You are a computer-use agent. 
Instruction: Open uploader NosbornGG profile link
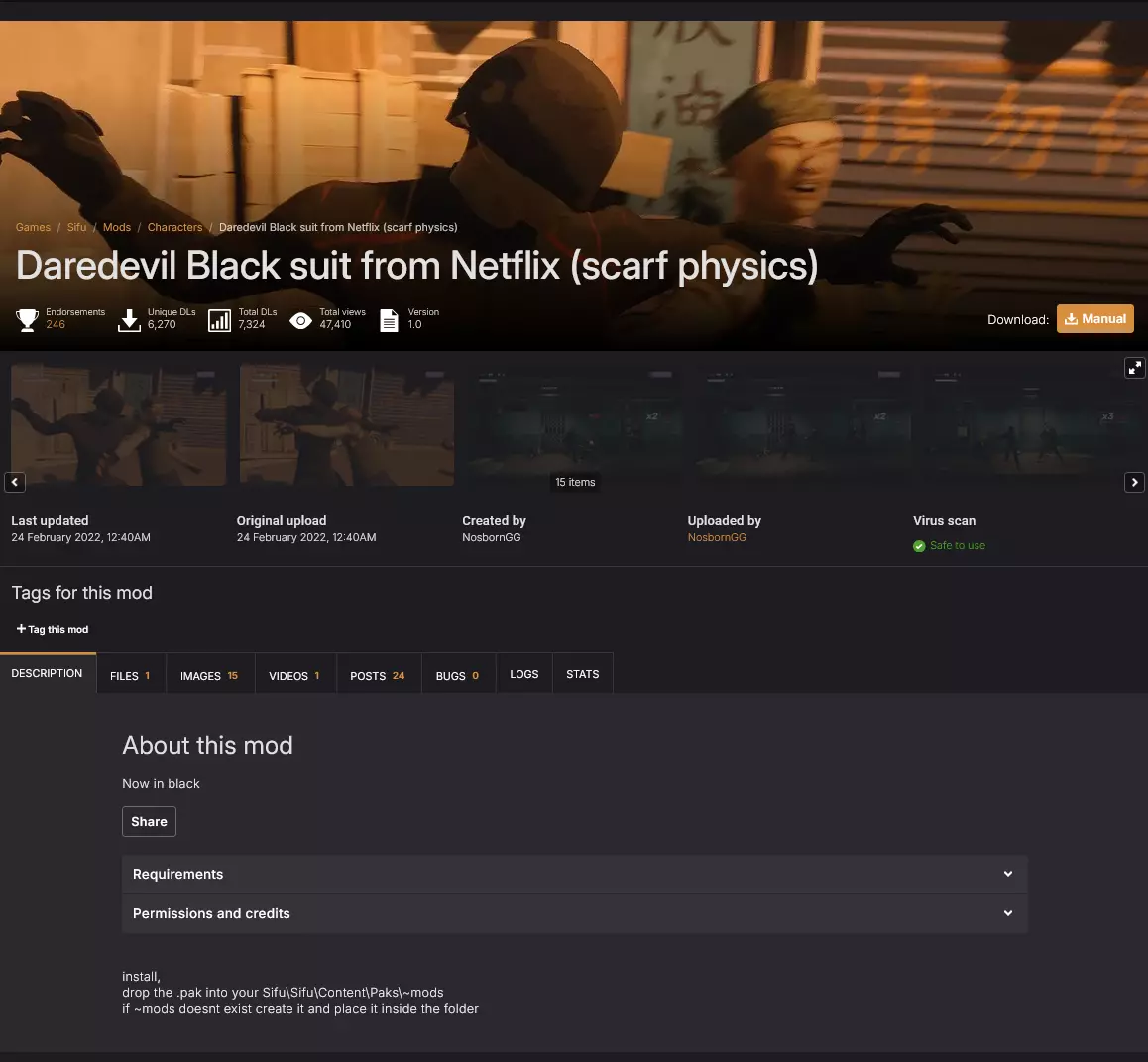[x=717, y=537]
